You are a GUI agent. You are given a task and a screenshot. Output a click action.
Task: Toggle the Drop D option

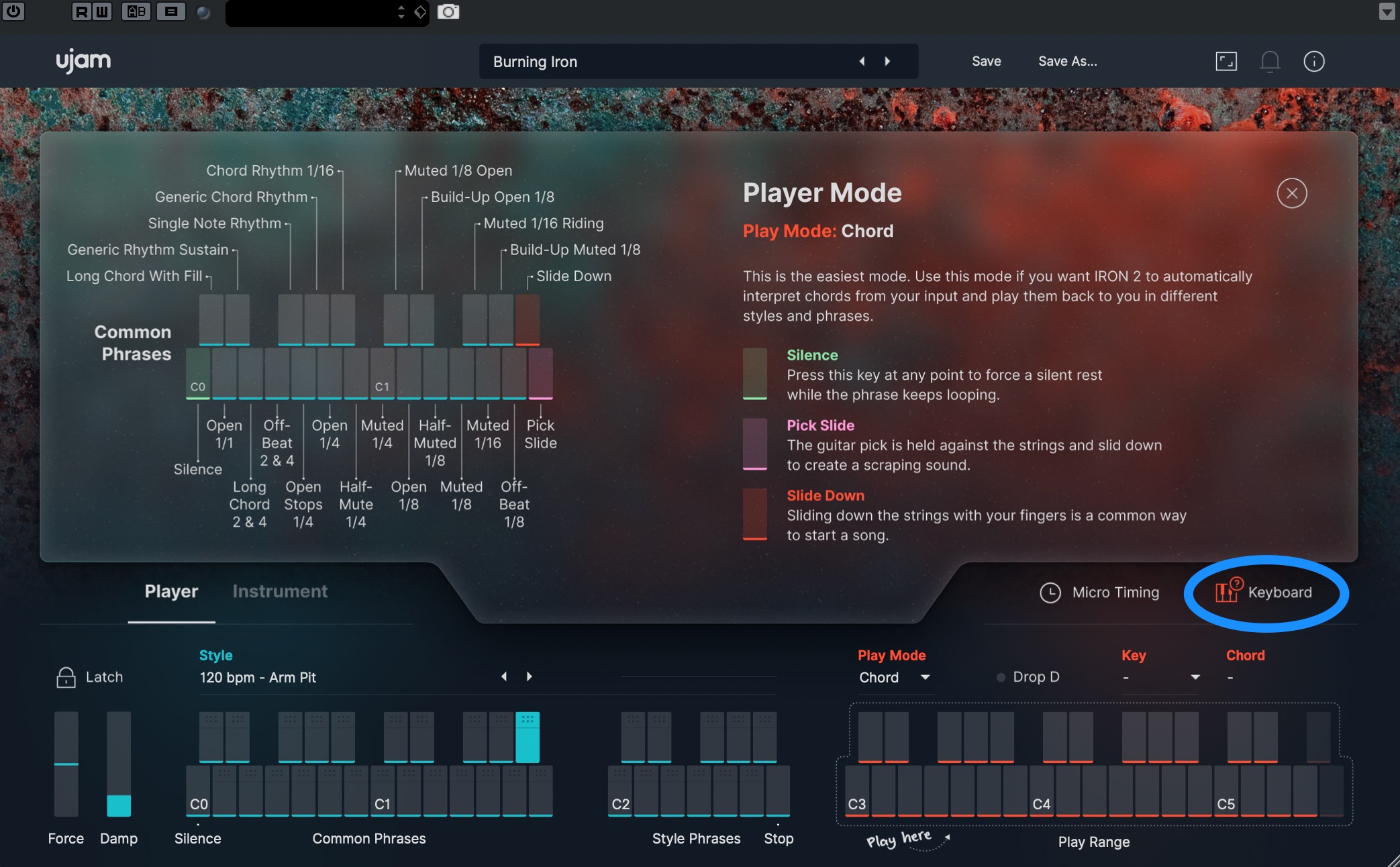(1028, 677)
